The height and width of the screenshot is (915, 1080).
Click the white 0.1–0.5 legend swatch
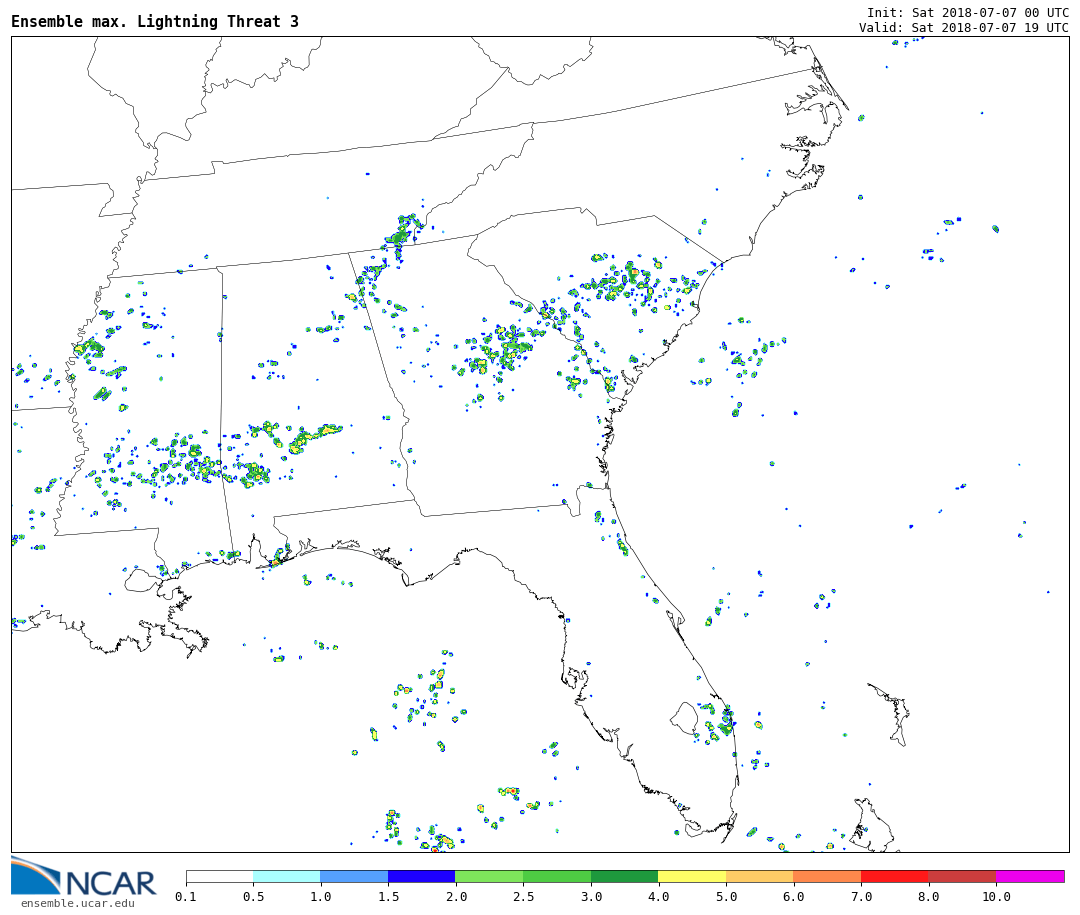219,876
